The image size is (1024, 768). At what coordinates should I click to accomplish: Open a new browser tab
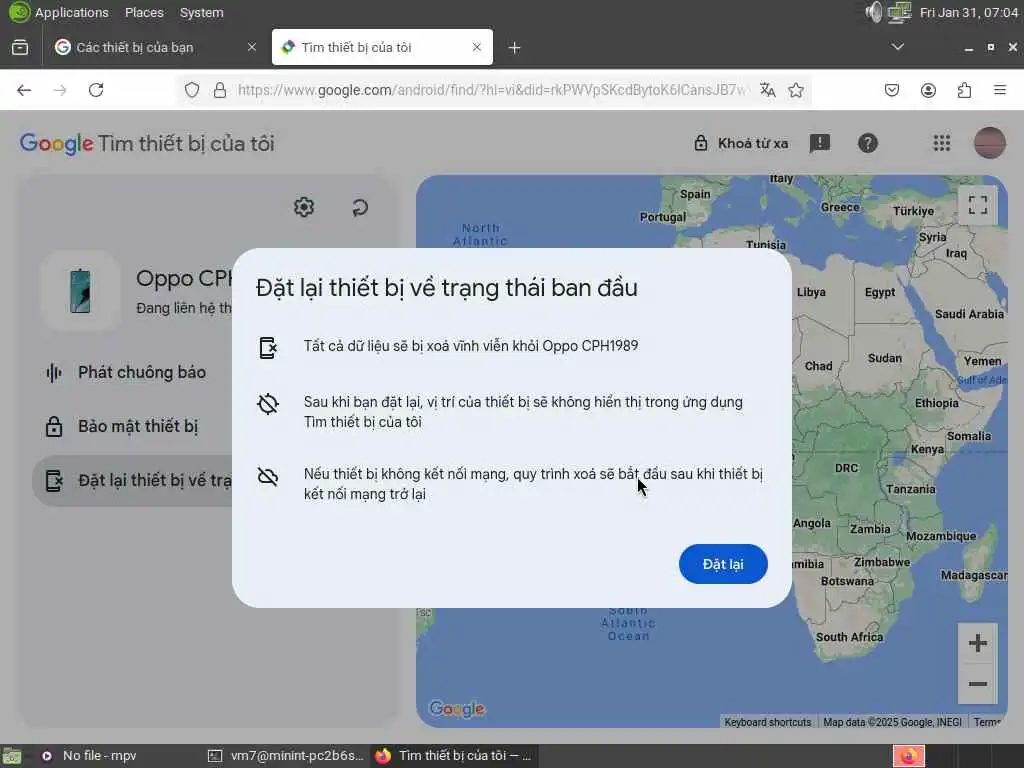[x=515, y=48]
